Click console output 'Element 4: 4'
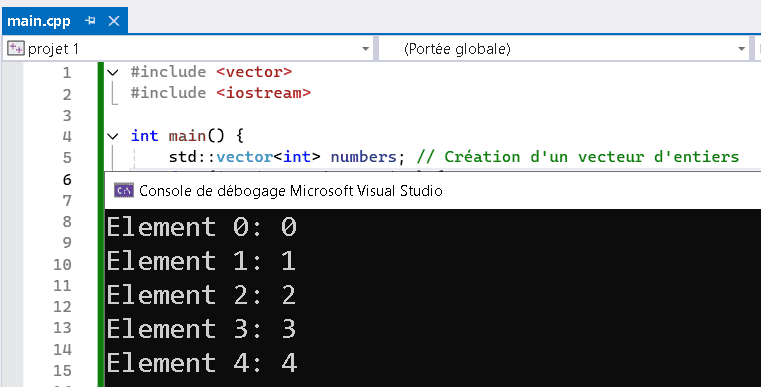This screenshot has width=761, height=387. (201, 363)
